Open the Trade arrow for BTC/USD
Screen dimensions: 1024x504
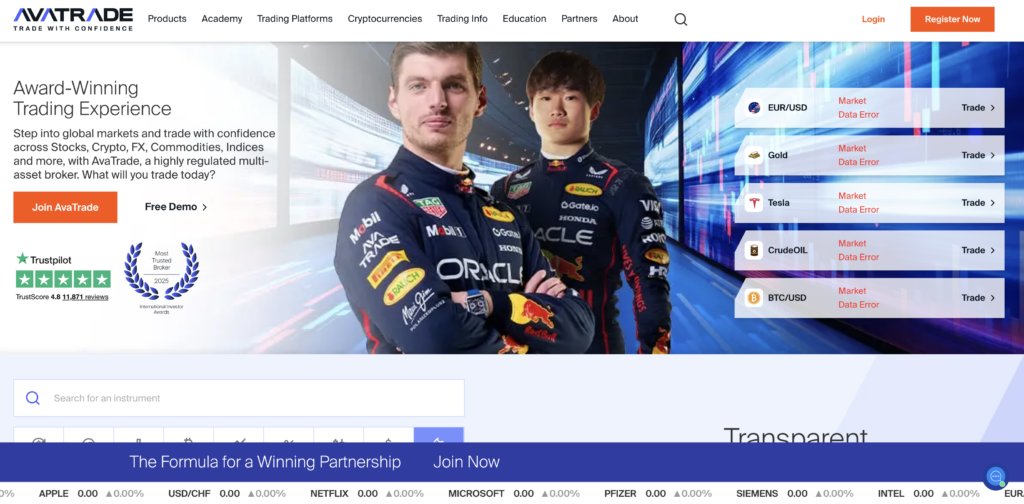pos(978,298)
